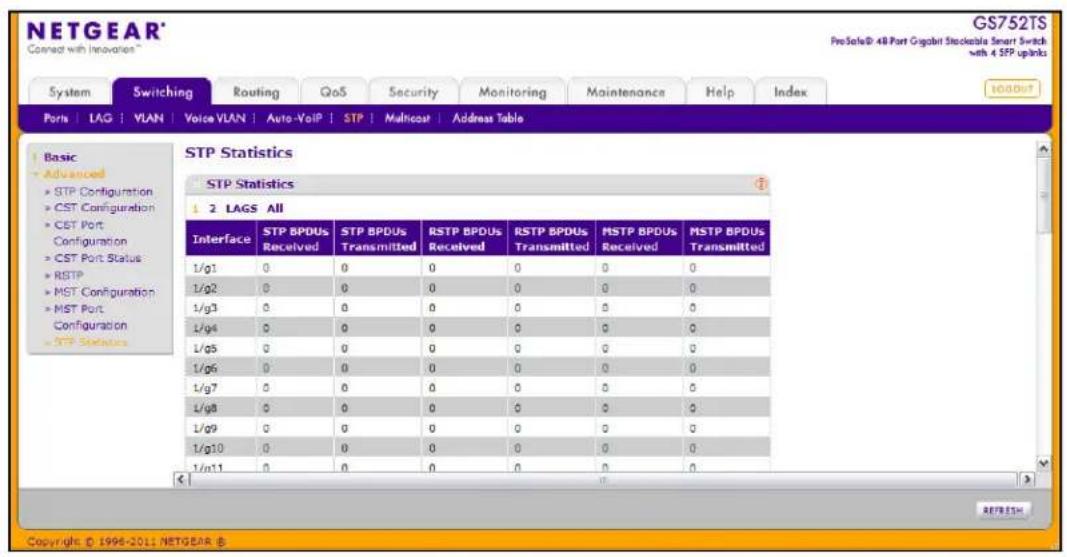Select interface row 1/g5
1067x557 pixels.
[478, 348]
